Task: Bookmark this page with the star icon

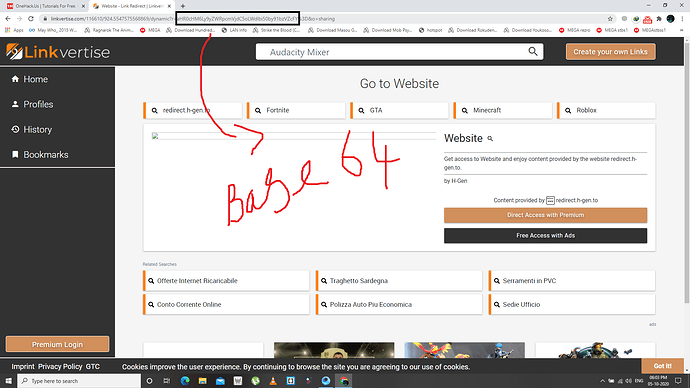Action: coord(610,19)
